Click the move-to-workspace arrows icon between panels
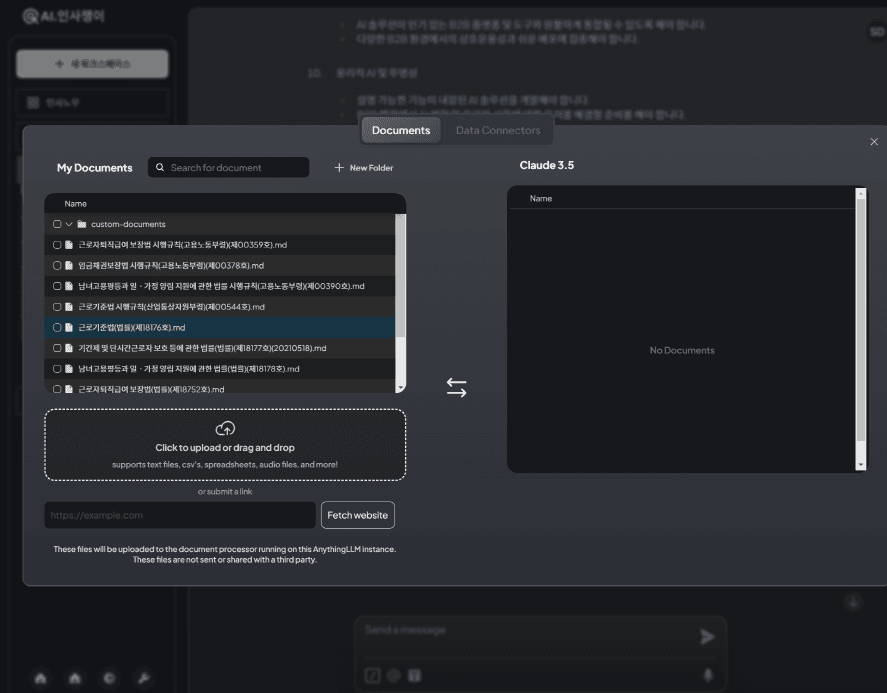 pos(458,388)
